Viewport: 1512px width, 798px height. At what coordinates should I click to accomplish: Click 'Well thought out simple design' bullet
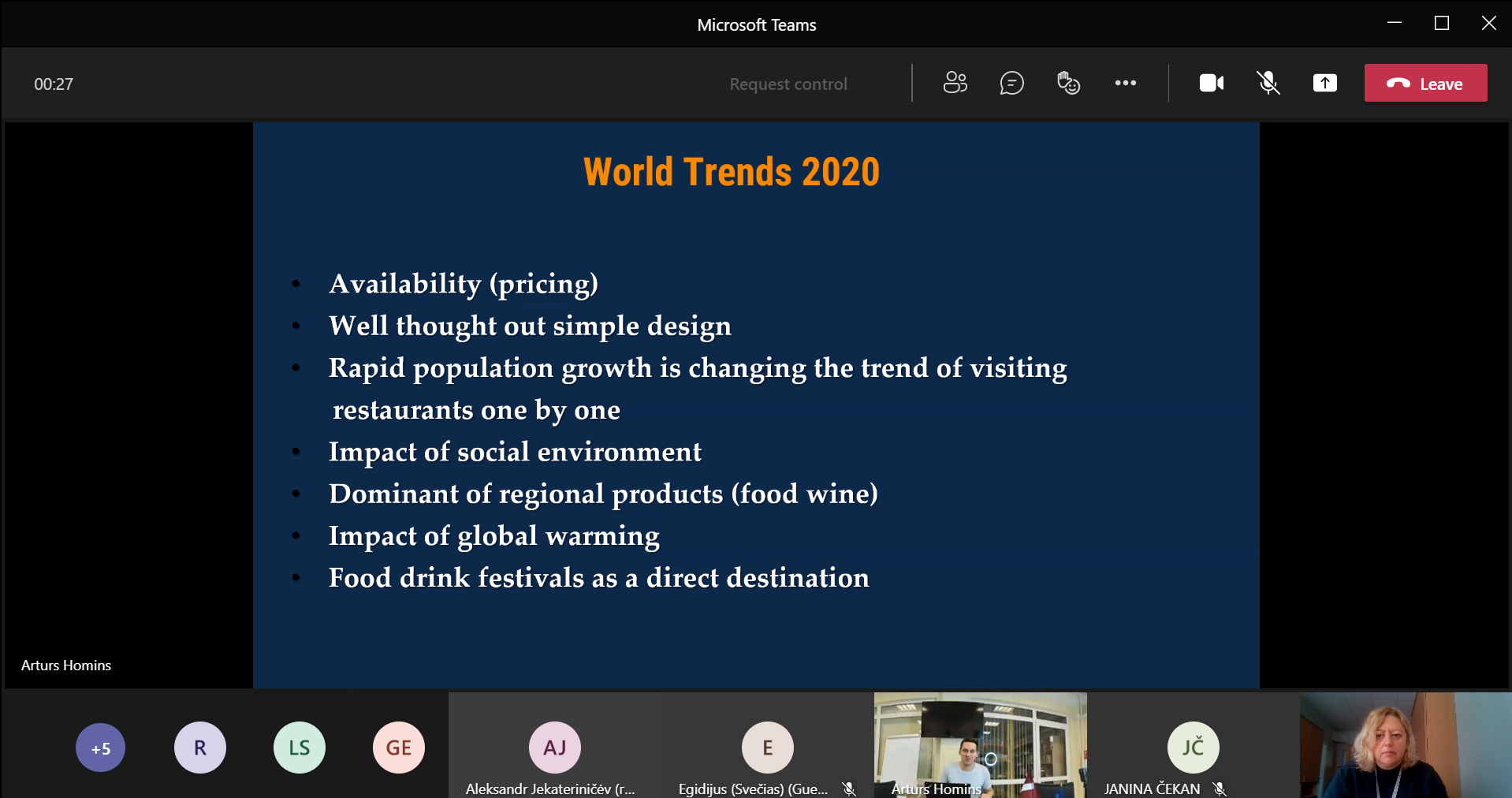pyautogui.click(x=530, y=326)
